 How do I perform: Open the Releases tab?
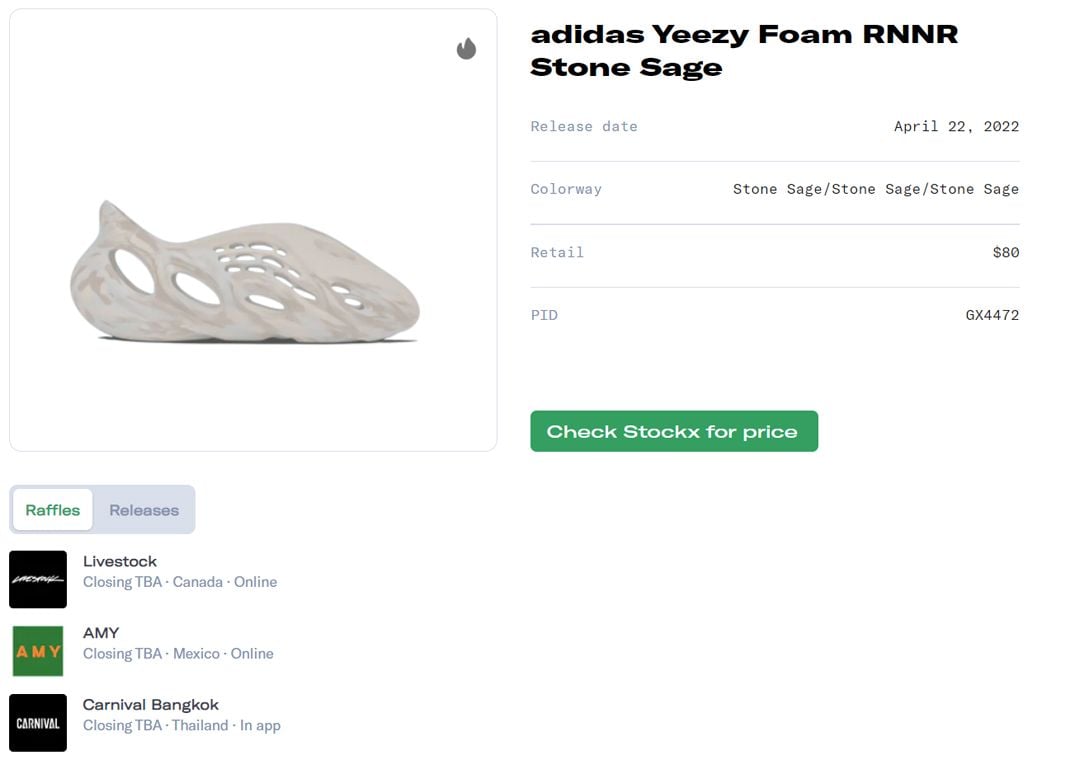click(144, 510)
